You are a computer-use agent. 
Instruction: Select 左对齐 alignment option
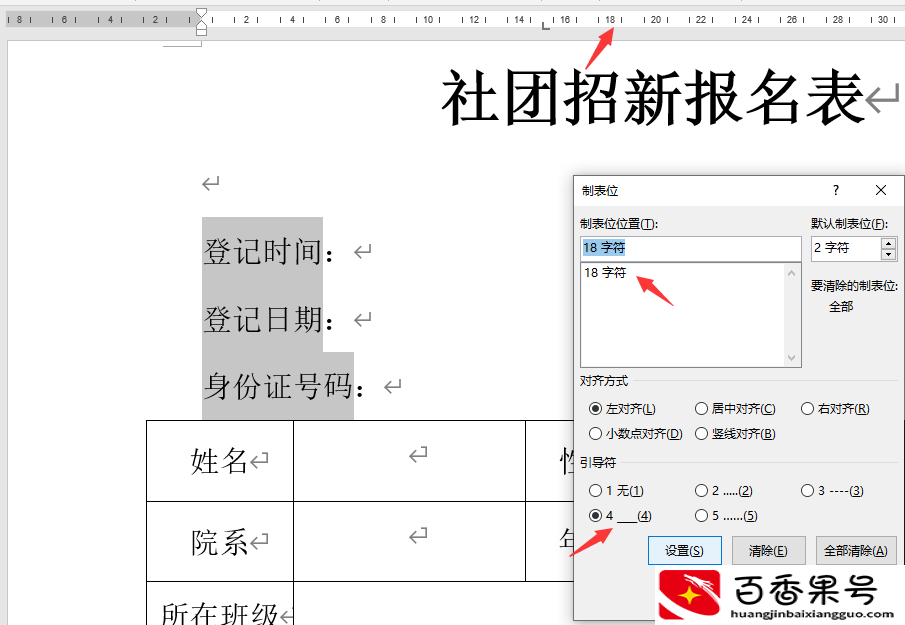[x=622, y=409]
